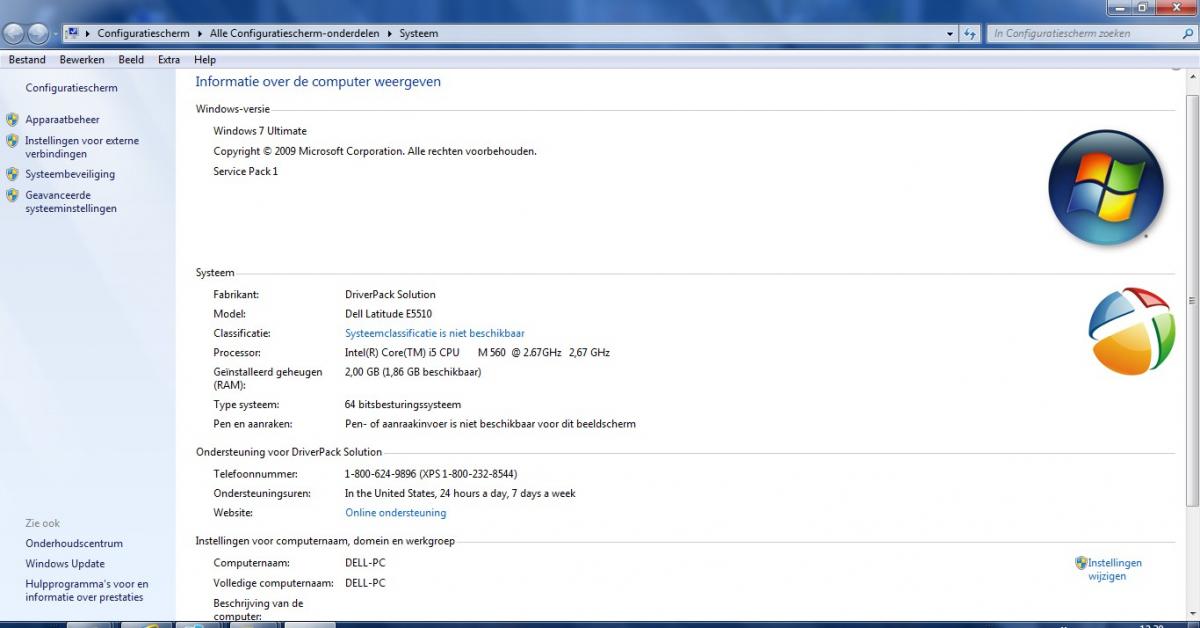This screenshot has width=1200, height=628.
Task: Open the address bar history dropdown arrow
Action: [951, 33]
